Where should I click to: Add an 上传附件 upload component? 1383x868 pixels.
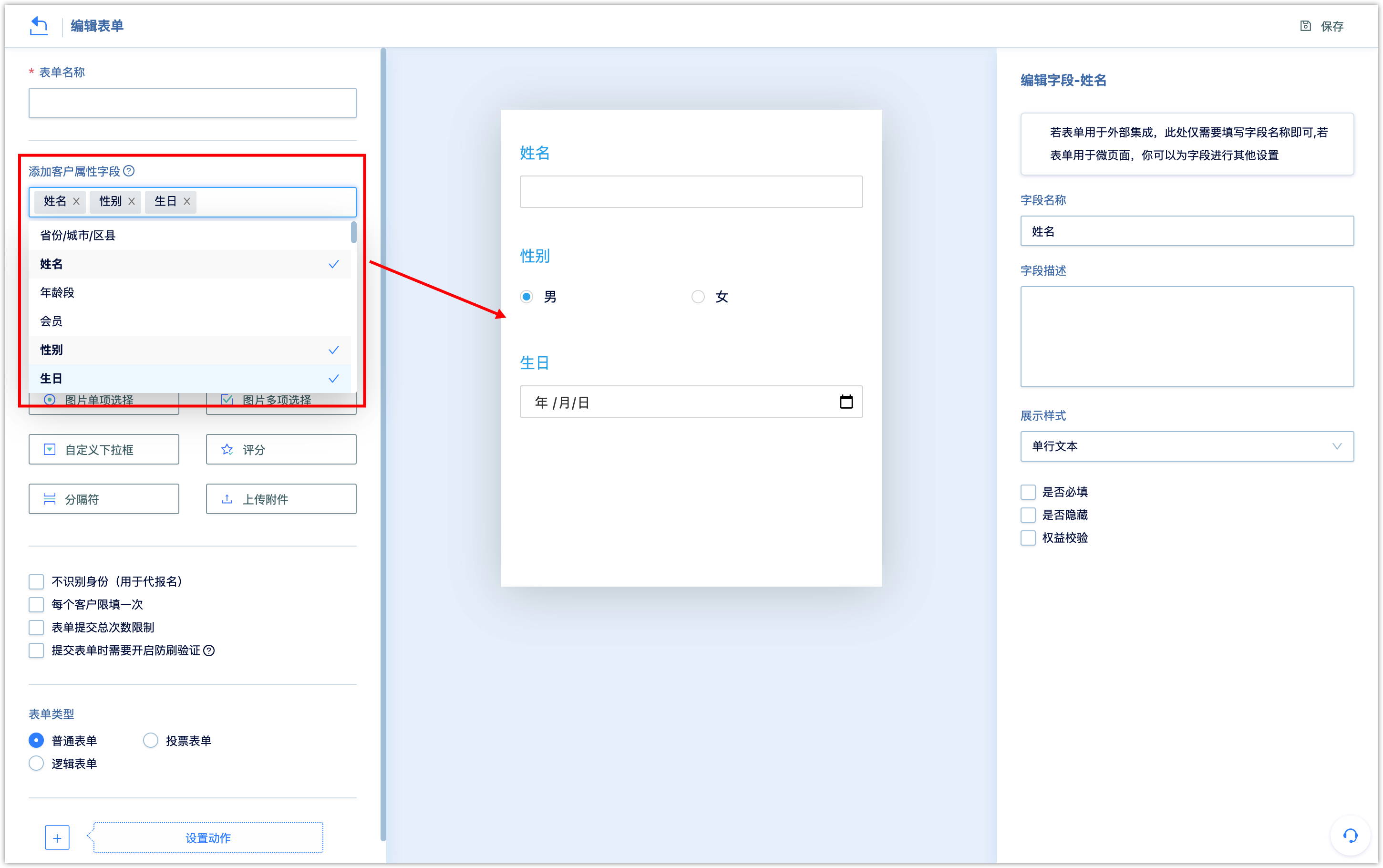coord(281,499)
